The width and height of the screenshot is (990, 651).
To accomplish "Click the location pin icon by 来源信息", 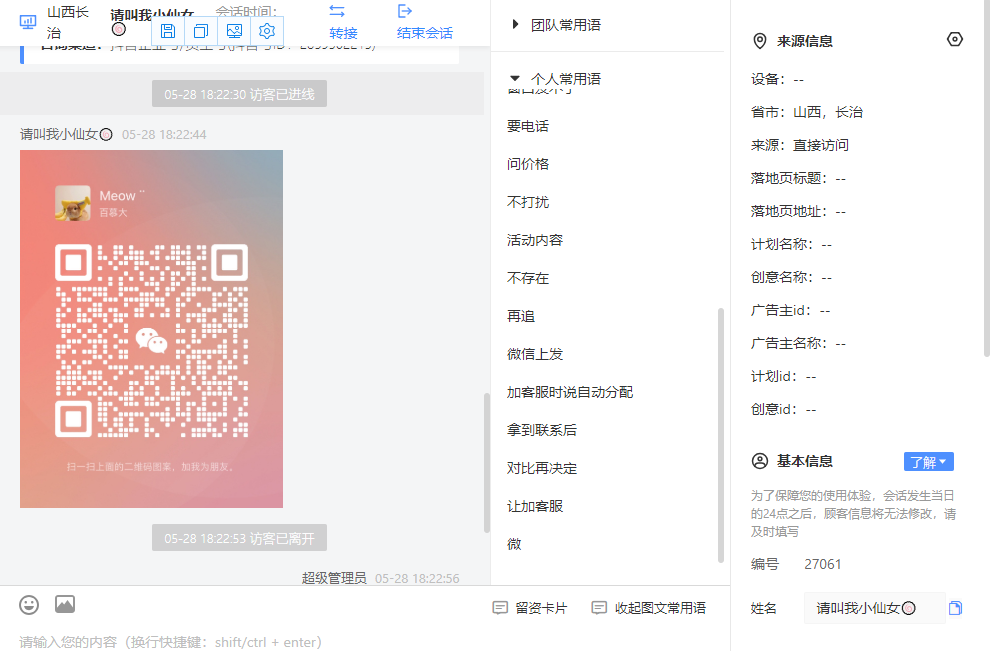I will pyautogui.click(x=760, y=41).
